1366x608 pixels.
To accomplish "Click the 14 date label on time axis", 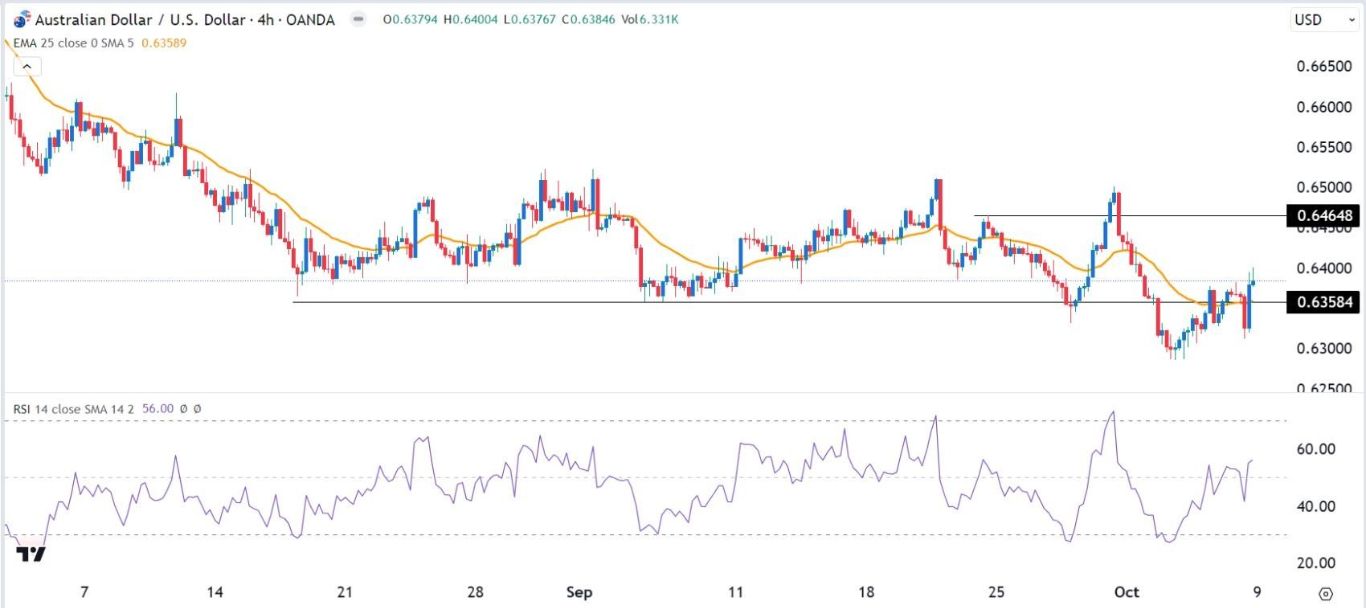I will (x=213, y=592).
